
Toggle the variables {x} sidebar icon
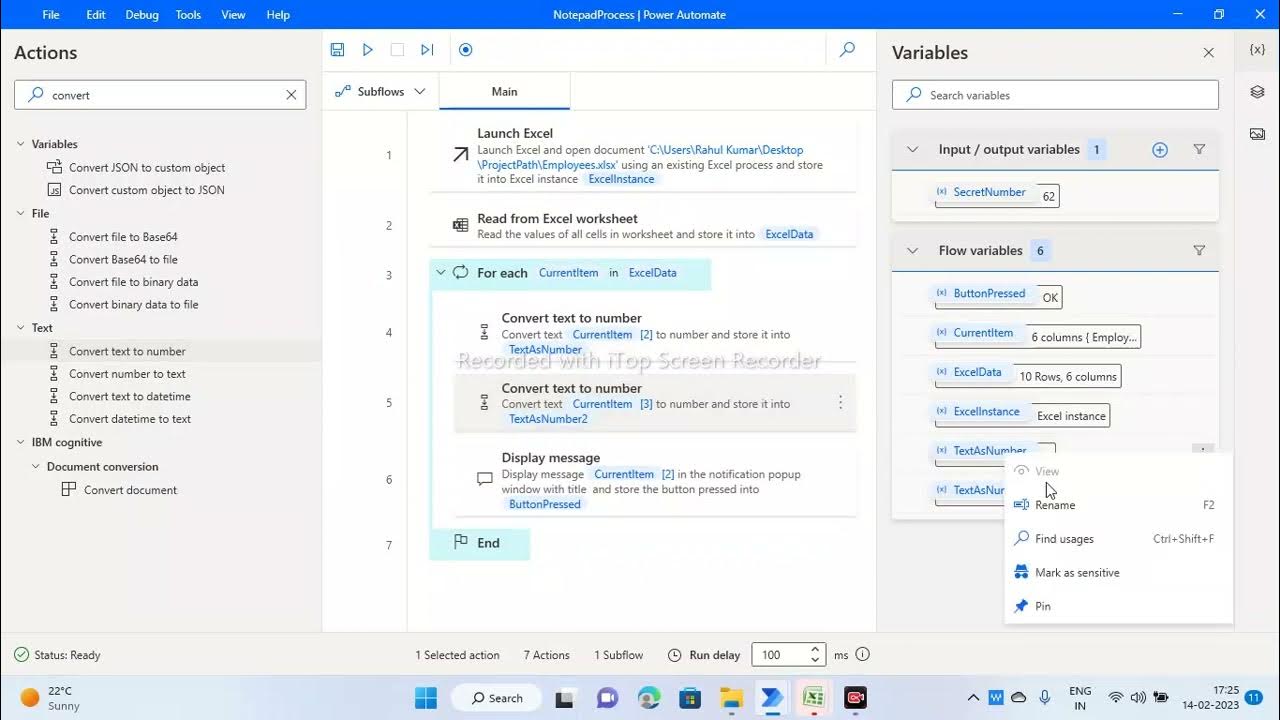[1257, 50]
